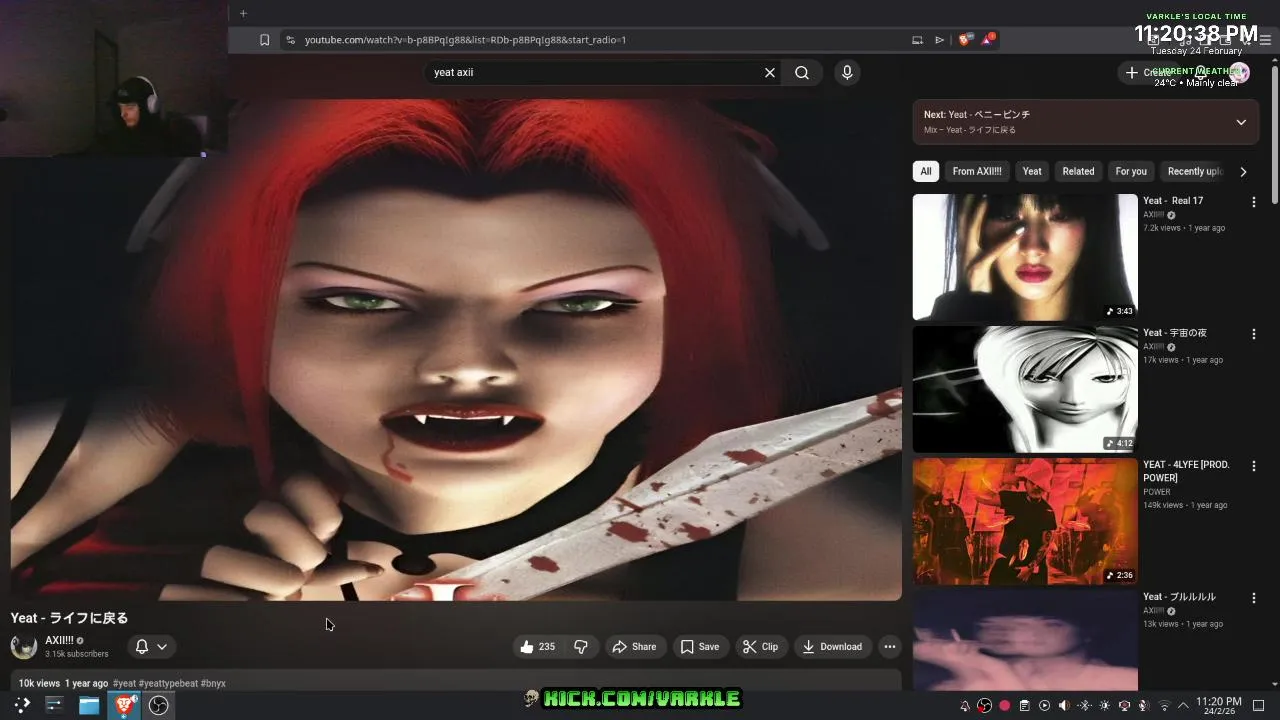
Task: Select the 'For you' filter chip
Action: [x=1131, y=171]
